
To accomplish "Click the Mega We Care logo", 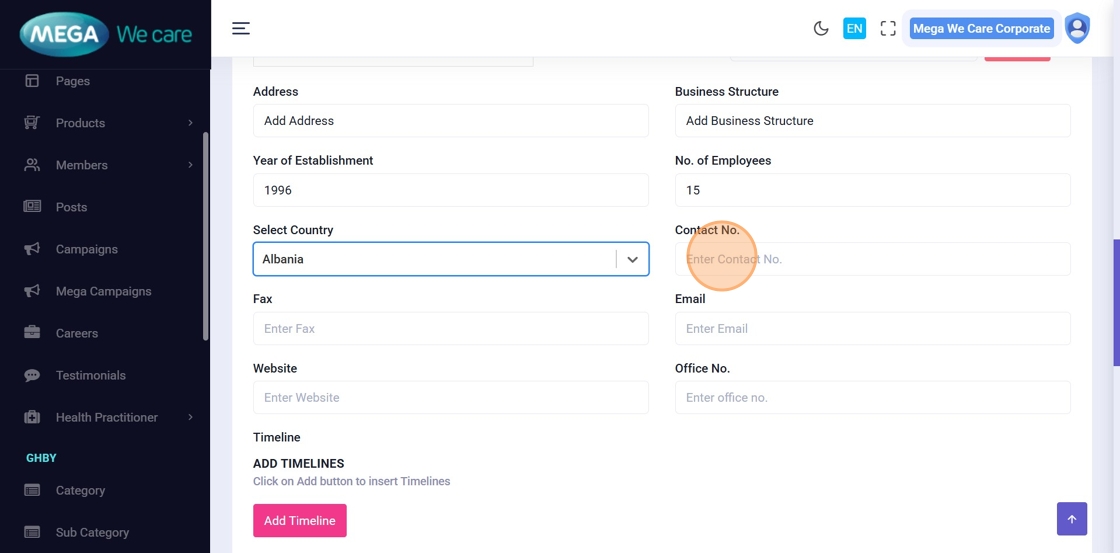I will [x=105, y=35].
